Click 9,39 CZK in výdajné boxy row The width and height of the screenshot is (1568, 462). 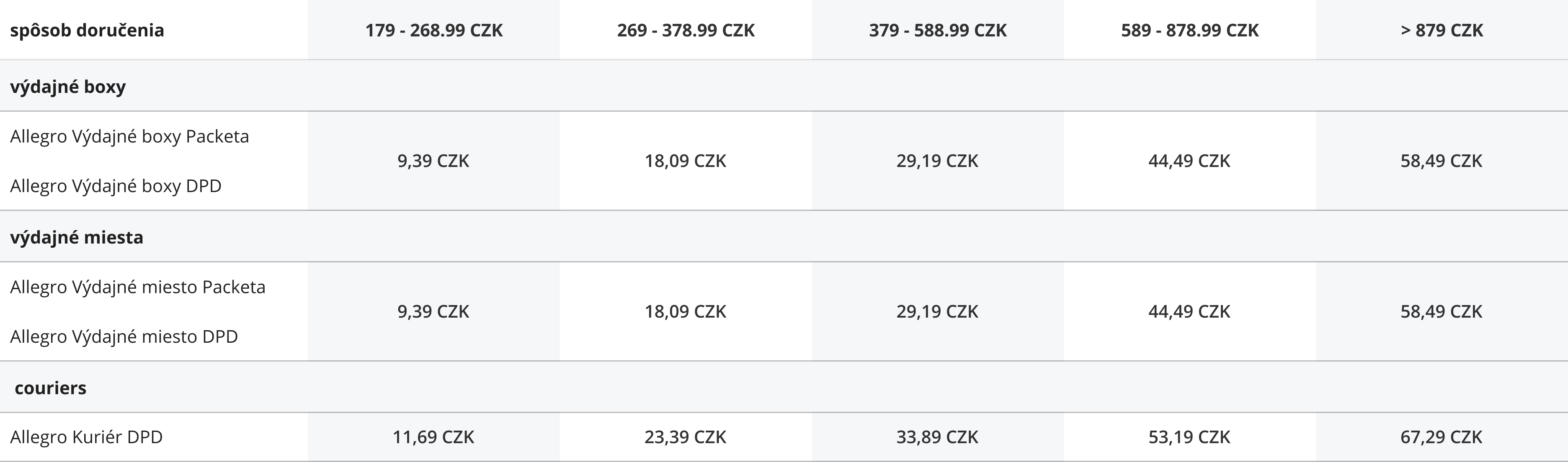[433, 160]
